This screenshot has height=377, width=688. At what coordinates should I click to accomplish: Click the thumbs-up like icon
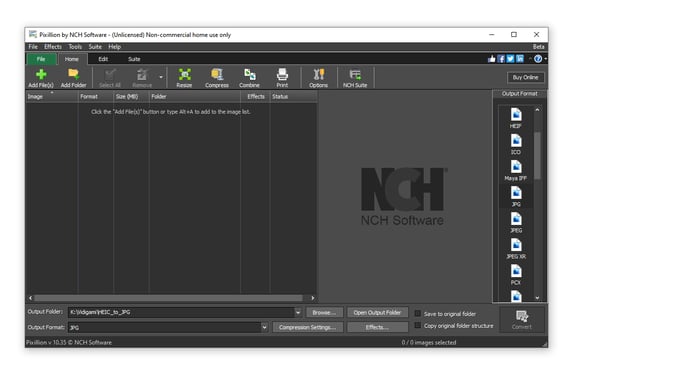click(x=491, y=59)
